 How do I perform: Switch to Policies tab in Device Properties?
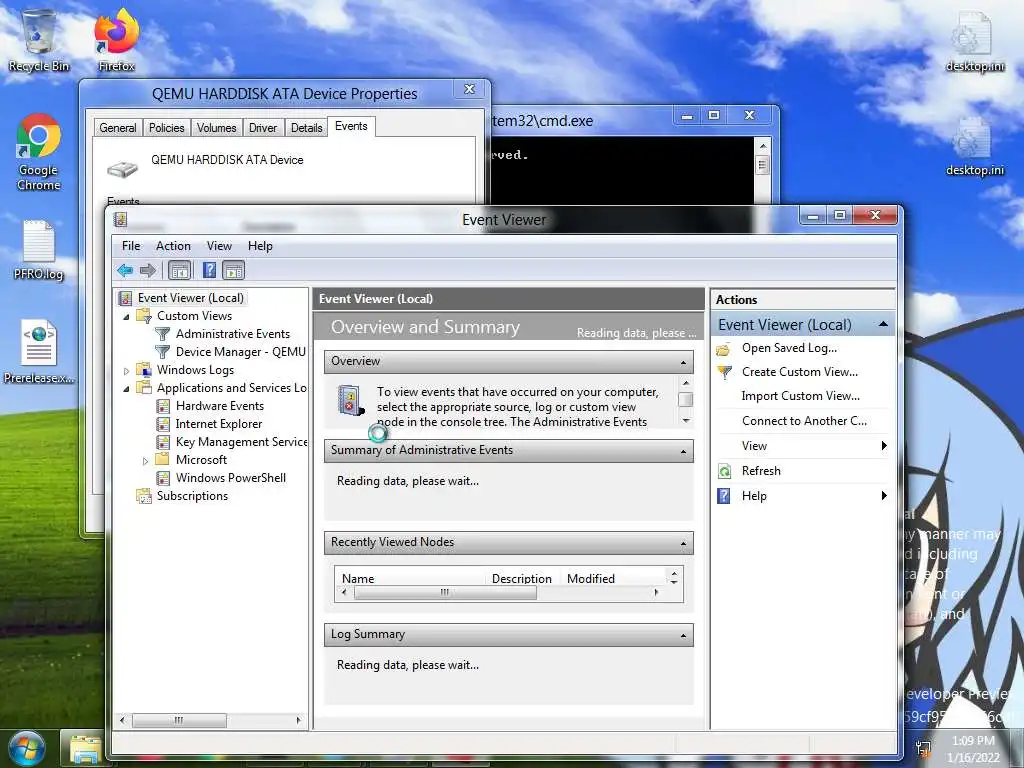(x=167, y=128)
